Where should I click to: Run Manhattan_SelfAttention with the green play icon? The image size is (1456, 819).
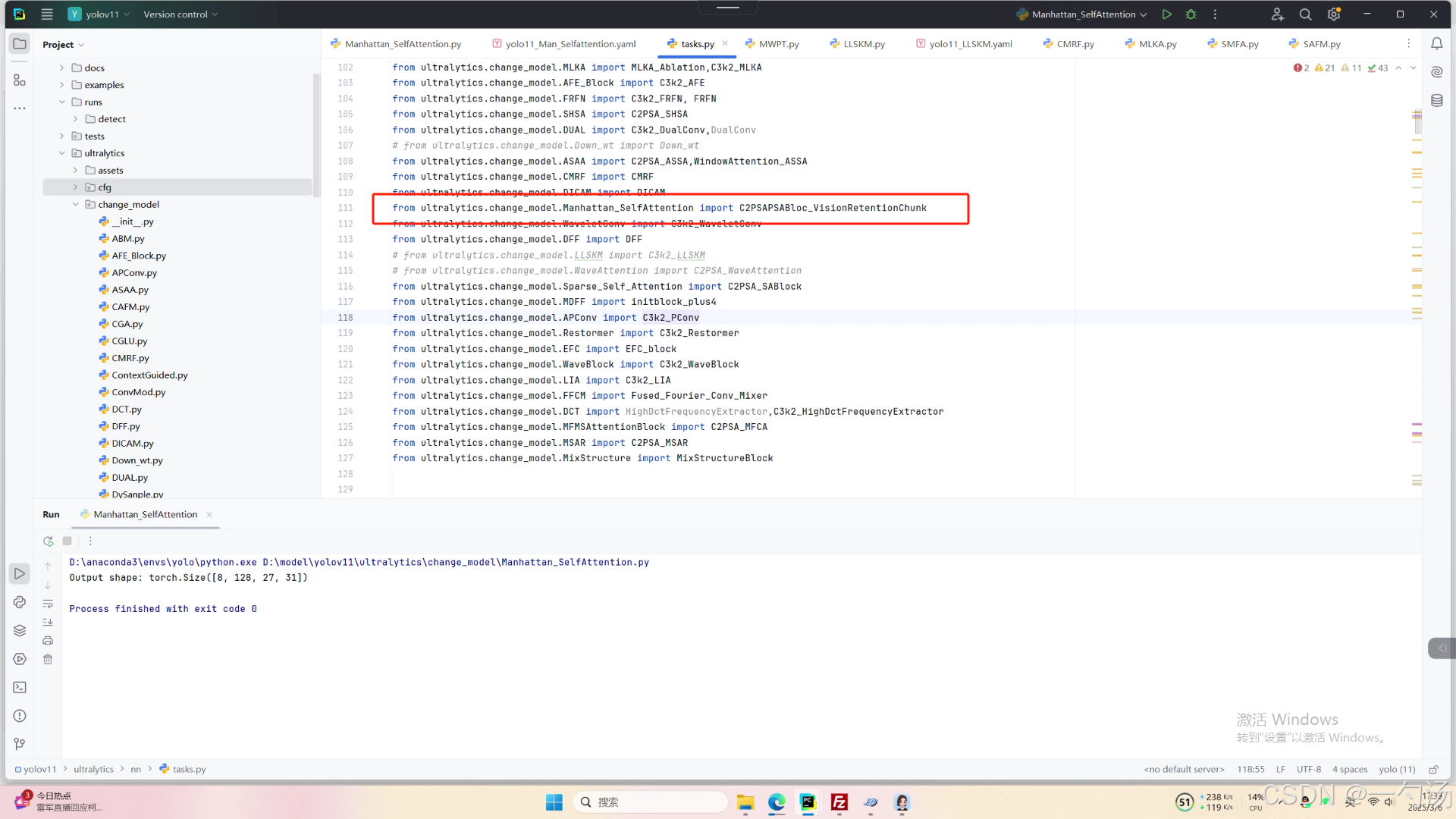[1166, 14]
